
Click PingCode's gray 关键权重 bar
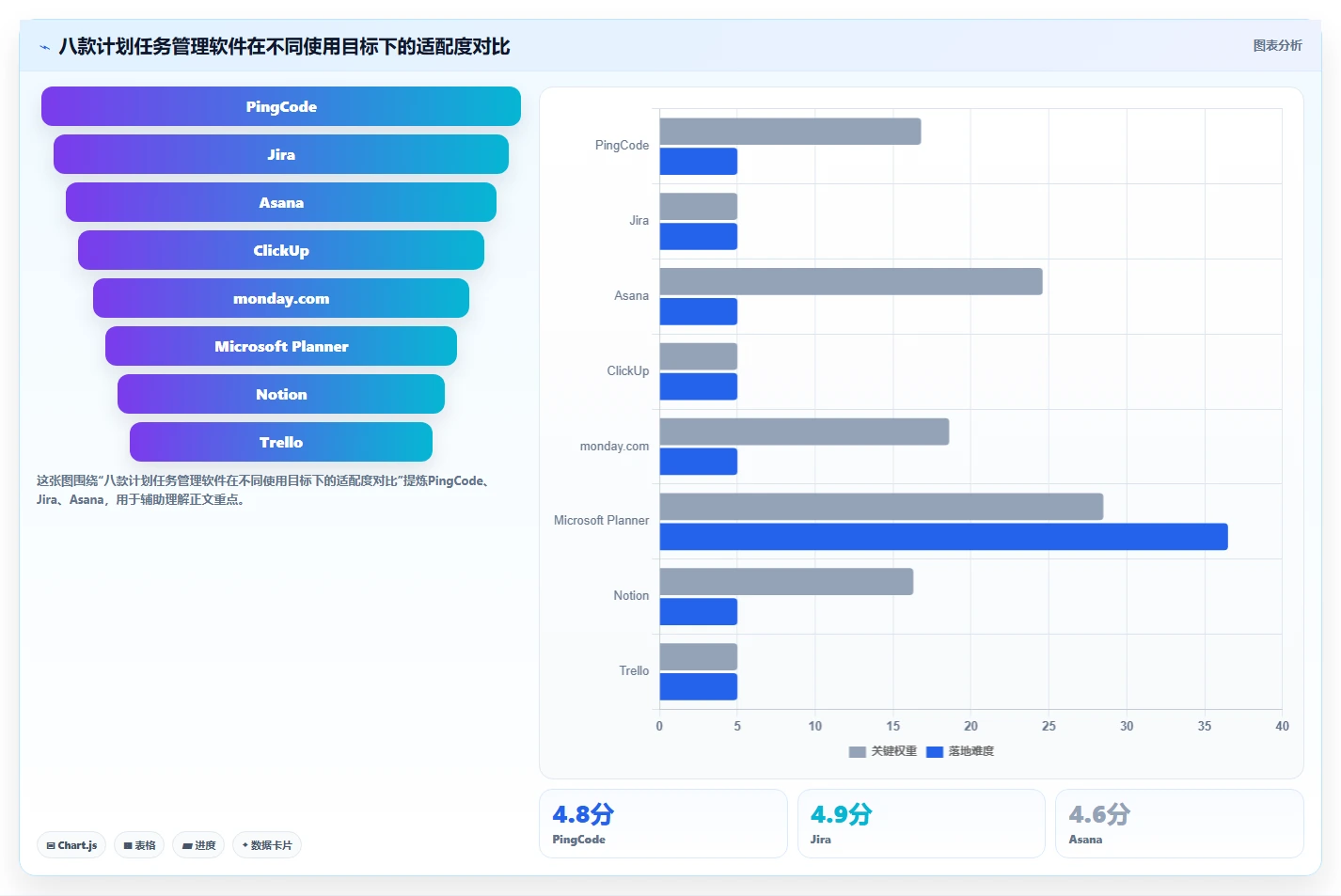pyautogui.click(x=790, y=132)
